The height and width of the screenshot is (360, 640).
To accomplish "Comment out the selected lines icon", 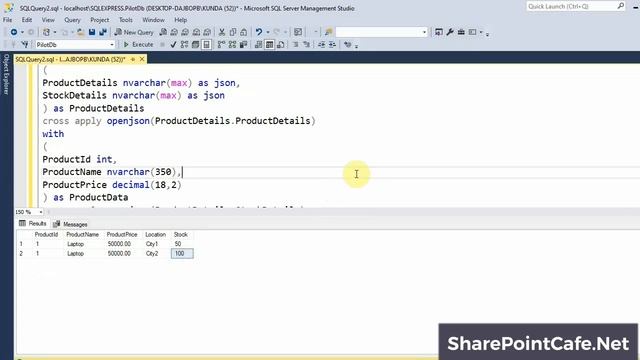I will point(296,44).
